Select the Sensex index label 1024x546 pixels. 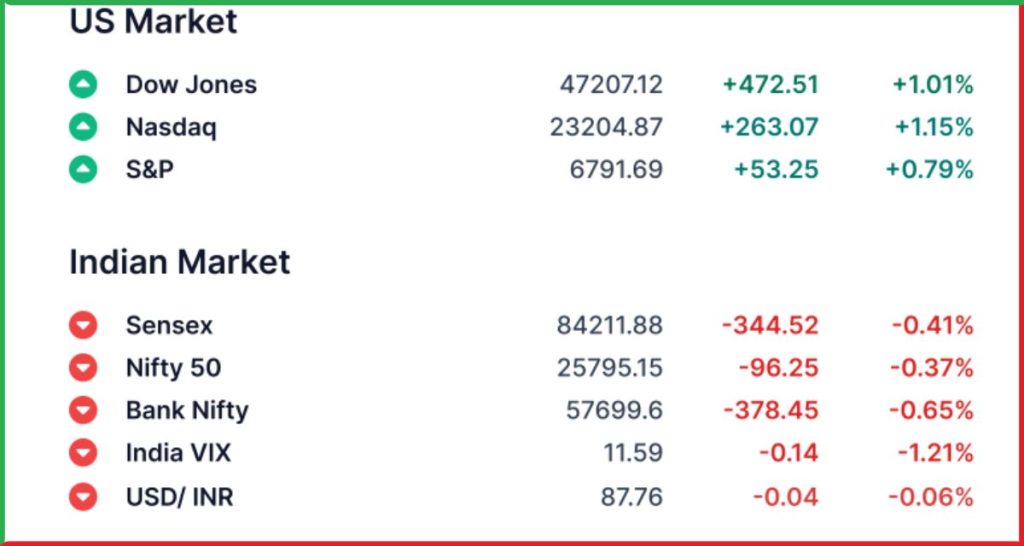pos(169,325)
